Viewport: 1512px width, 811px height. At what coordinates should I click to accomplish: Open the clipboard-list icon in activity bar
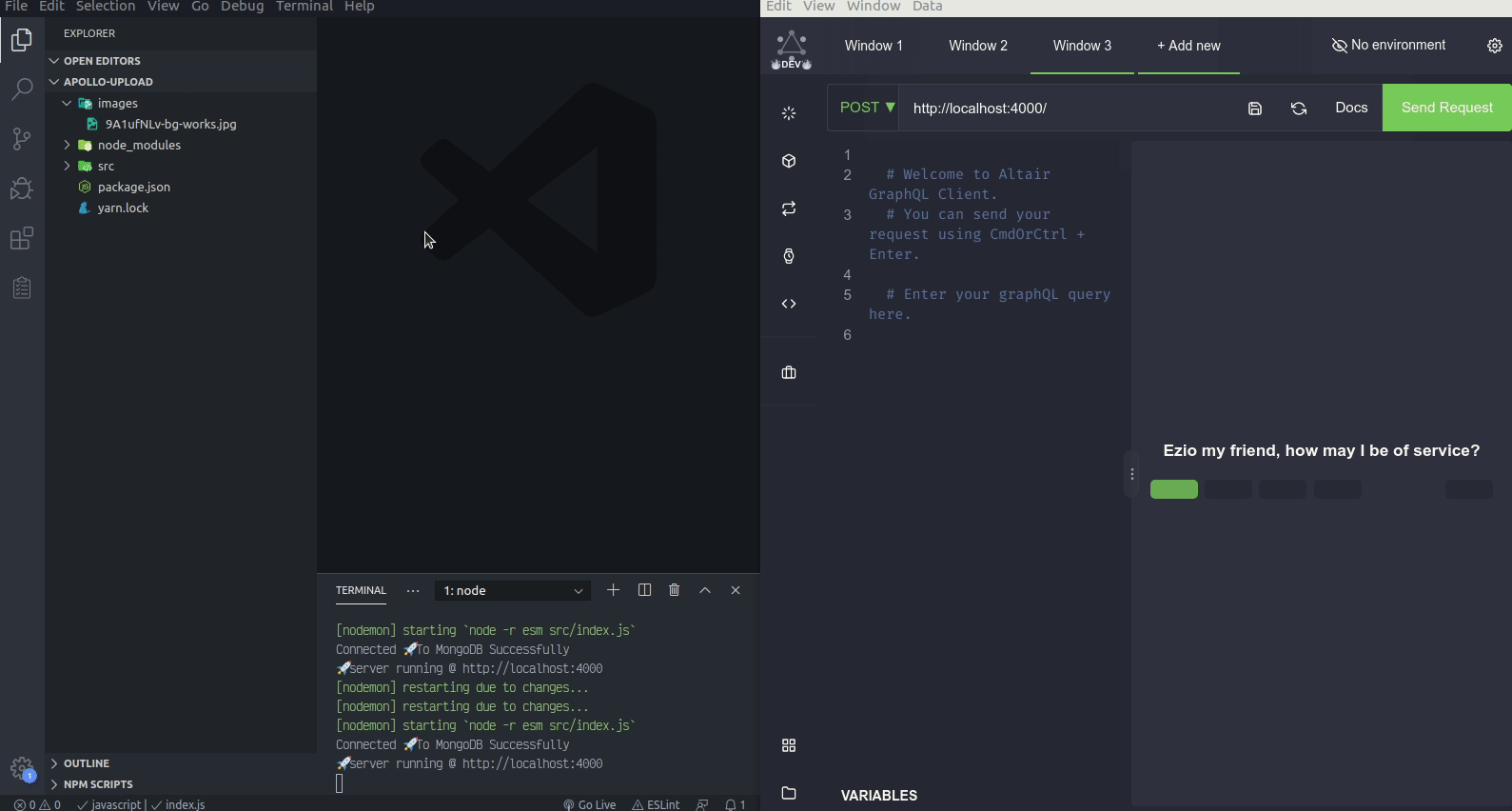click(21, 287)
